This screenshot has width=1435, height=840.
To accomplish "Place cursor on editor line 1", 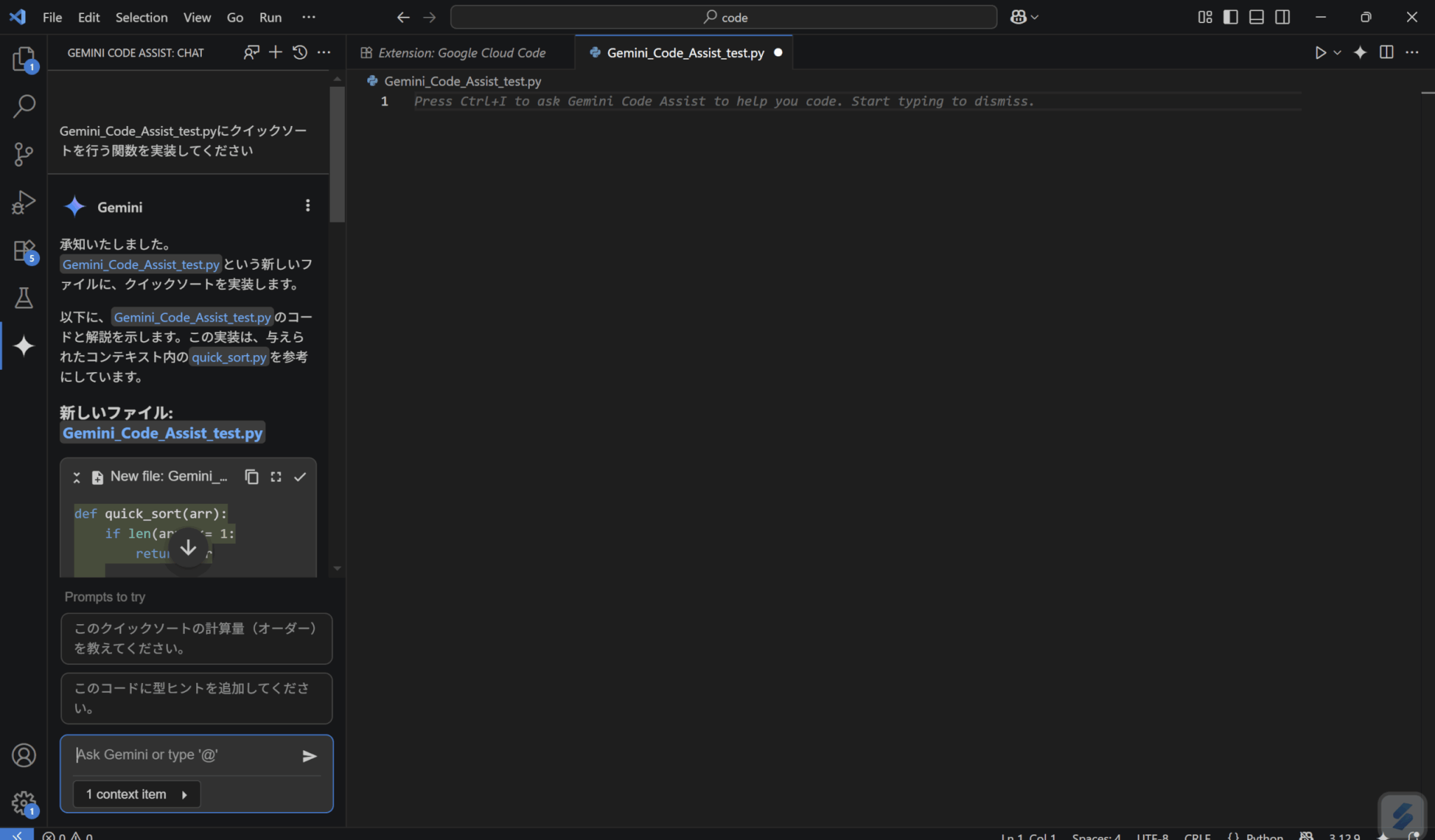I will pyautogui.click(x=858, y=102).
